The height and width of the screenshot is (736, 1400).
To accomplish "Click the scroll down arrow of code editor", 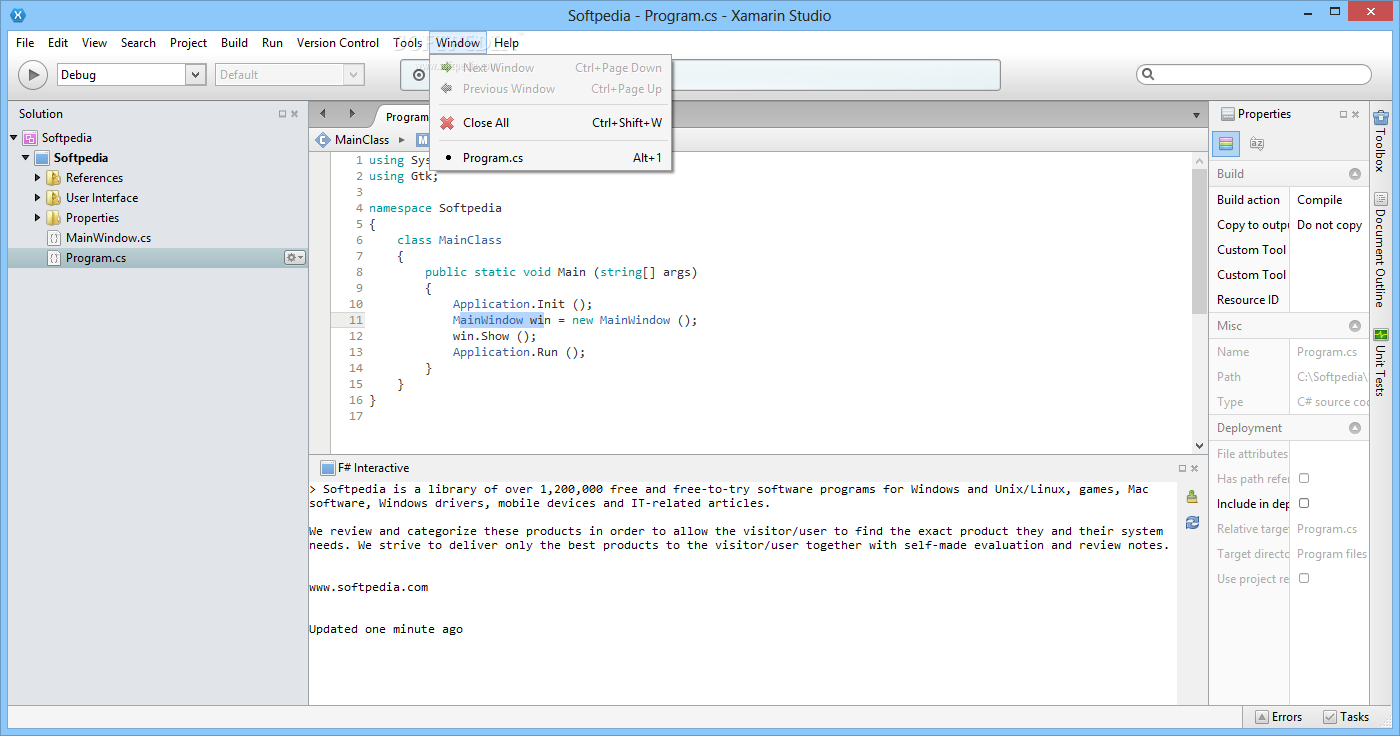I will tap(1199, 446).
